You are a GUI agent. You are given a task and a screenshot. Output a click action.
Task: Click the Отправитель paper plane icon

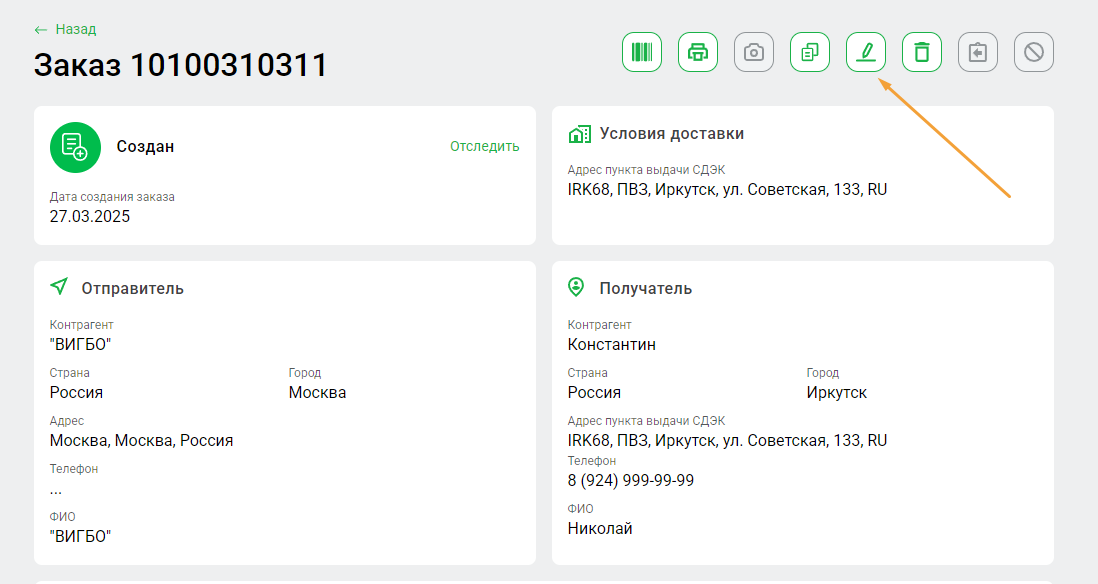(x=60, y=288)
